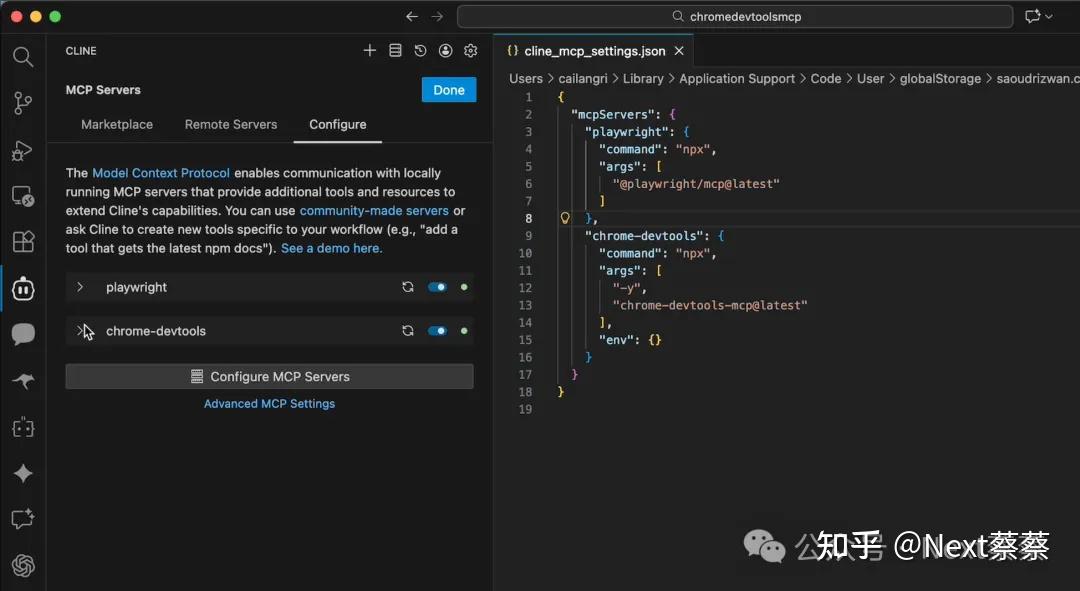Image resolution: width=1080 pixels, height=591 pixels.
Task: Switch to the Marketplace tab
Action: coord(117,125)
